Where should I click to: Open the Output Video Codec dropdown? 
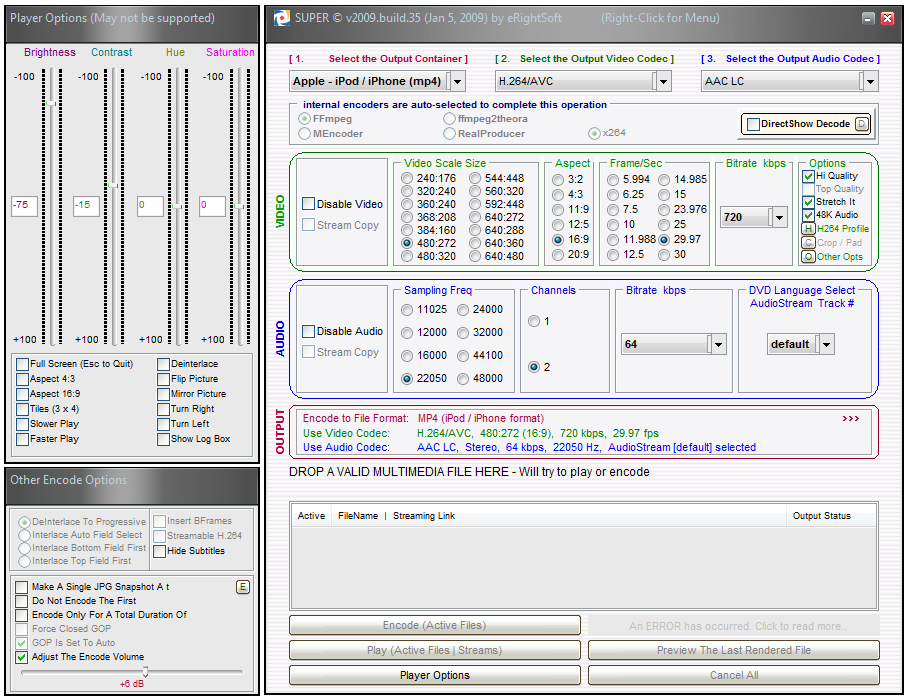click(663, 81)
